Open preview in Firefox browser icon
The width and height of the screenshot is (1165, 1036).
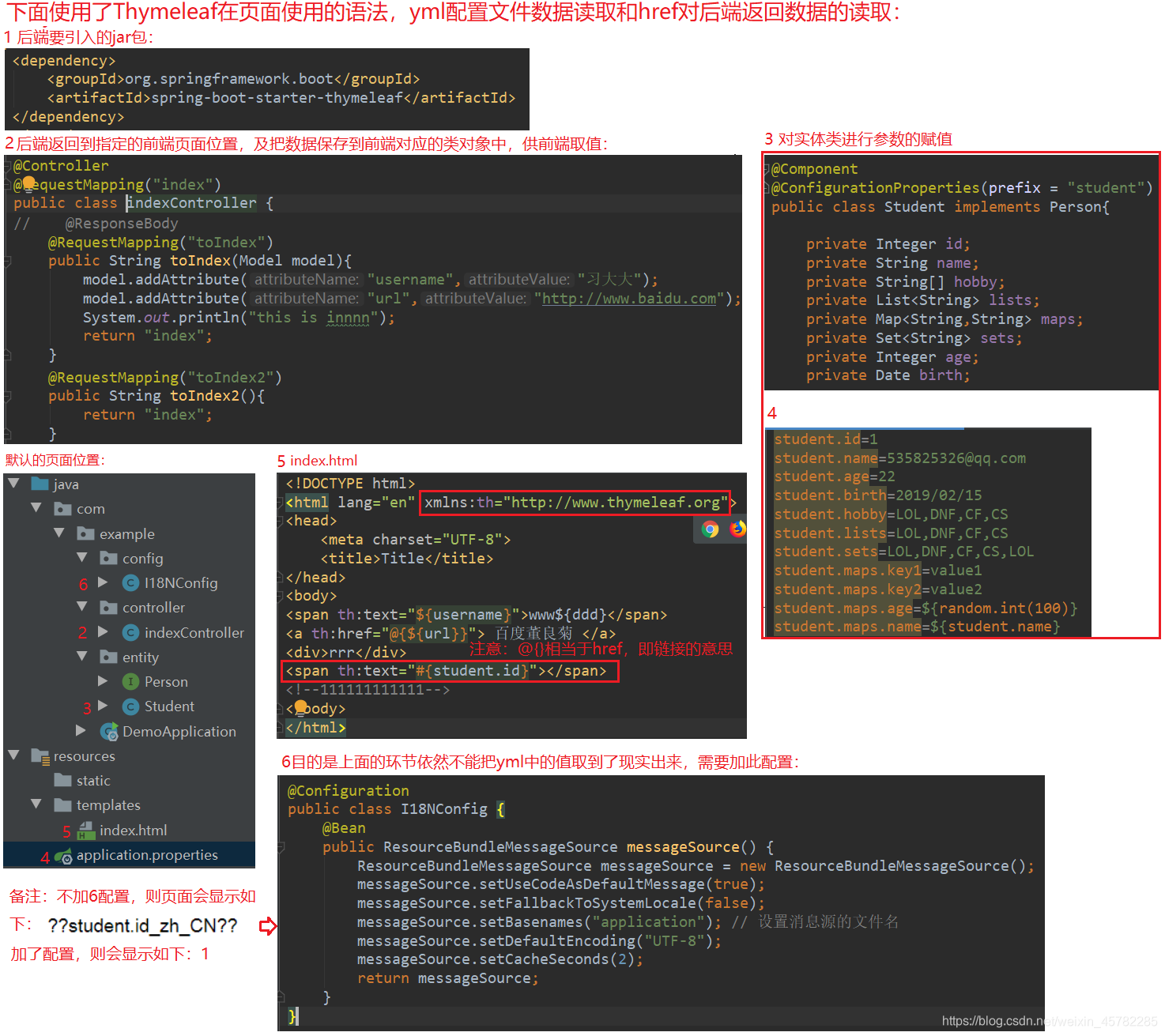[x=737, y=528]
